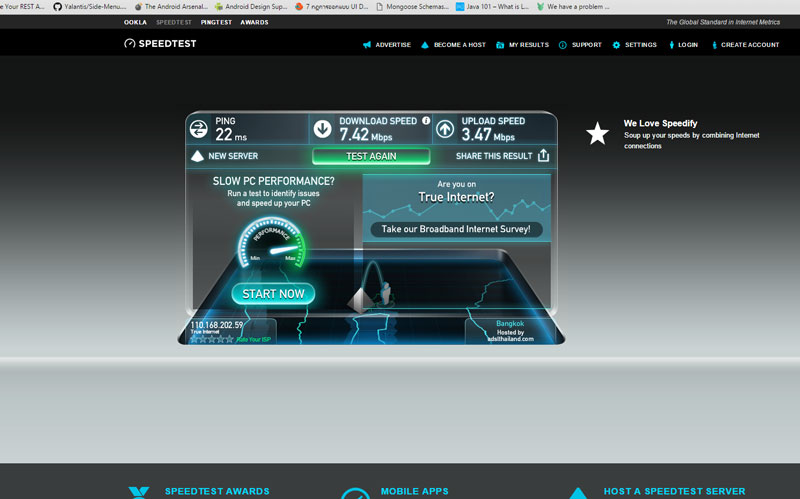Click the ping arrows icon
This screenshot has width=800, height=499.
click(x=198, y=129)
